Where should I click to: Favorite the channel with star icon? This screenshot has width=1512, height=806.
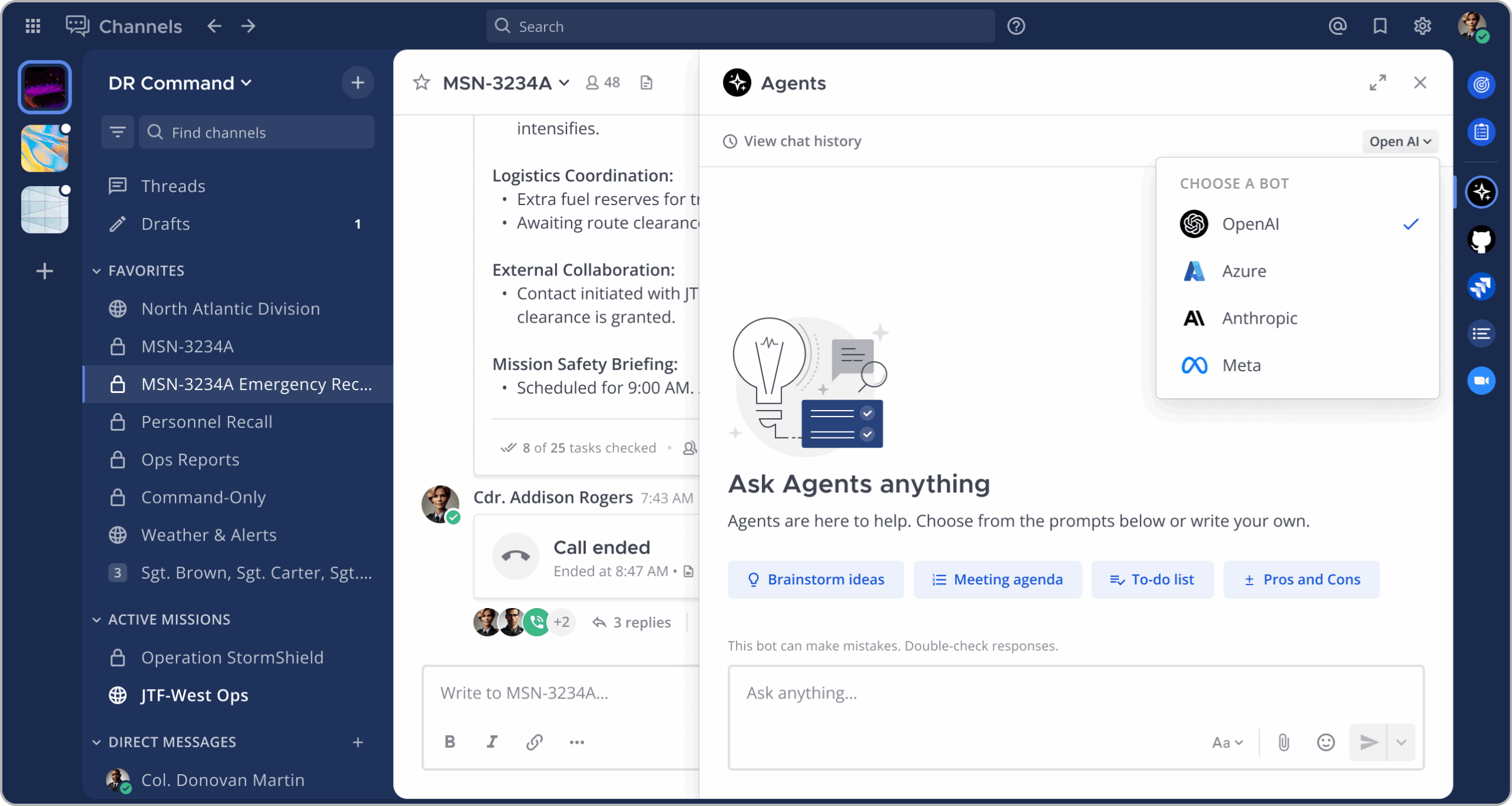coord(421,83)
